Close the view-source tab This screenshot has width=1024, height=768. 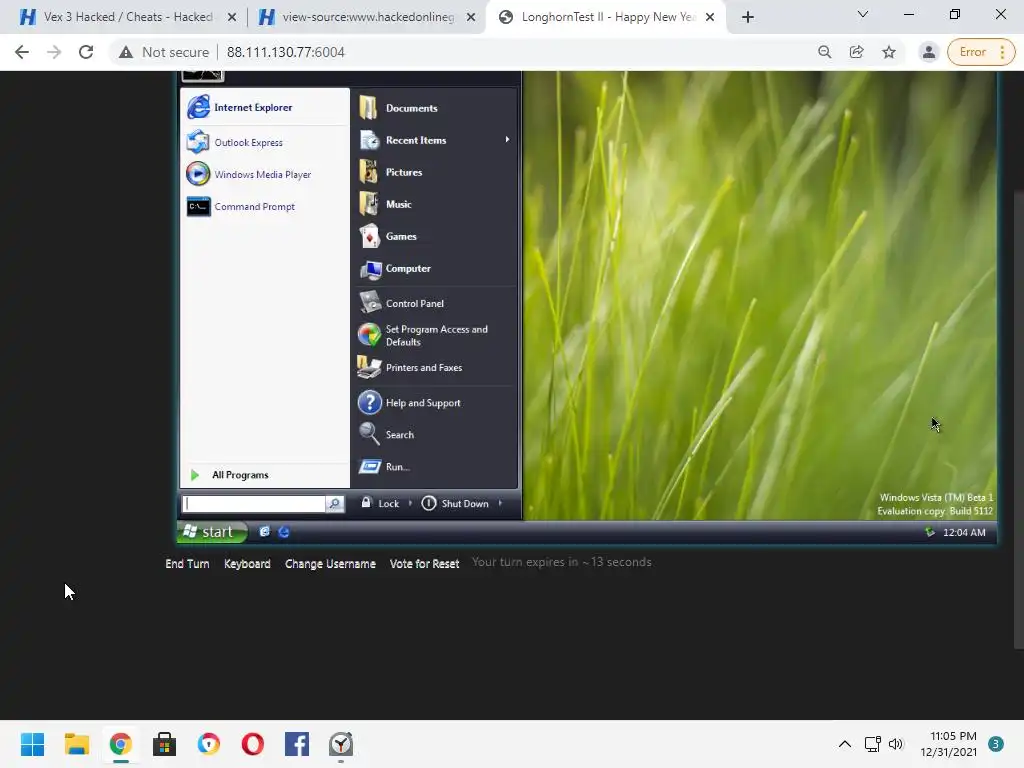pyautogui.click(x=471, y=17)
